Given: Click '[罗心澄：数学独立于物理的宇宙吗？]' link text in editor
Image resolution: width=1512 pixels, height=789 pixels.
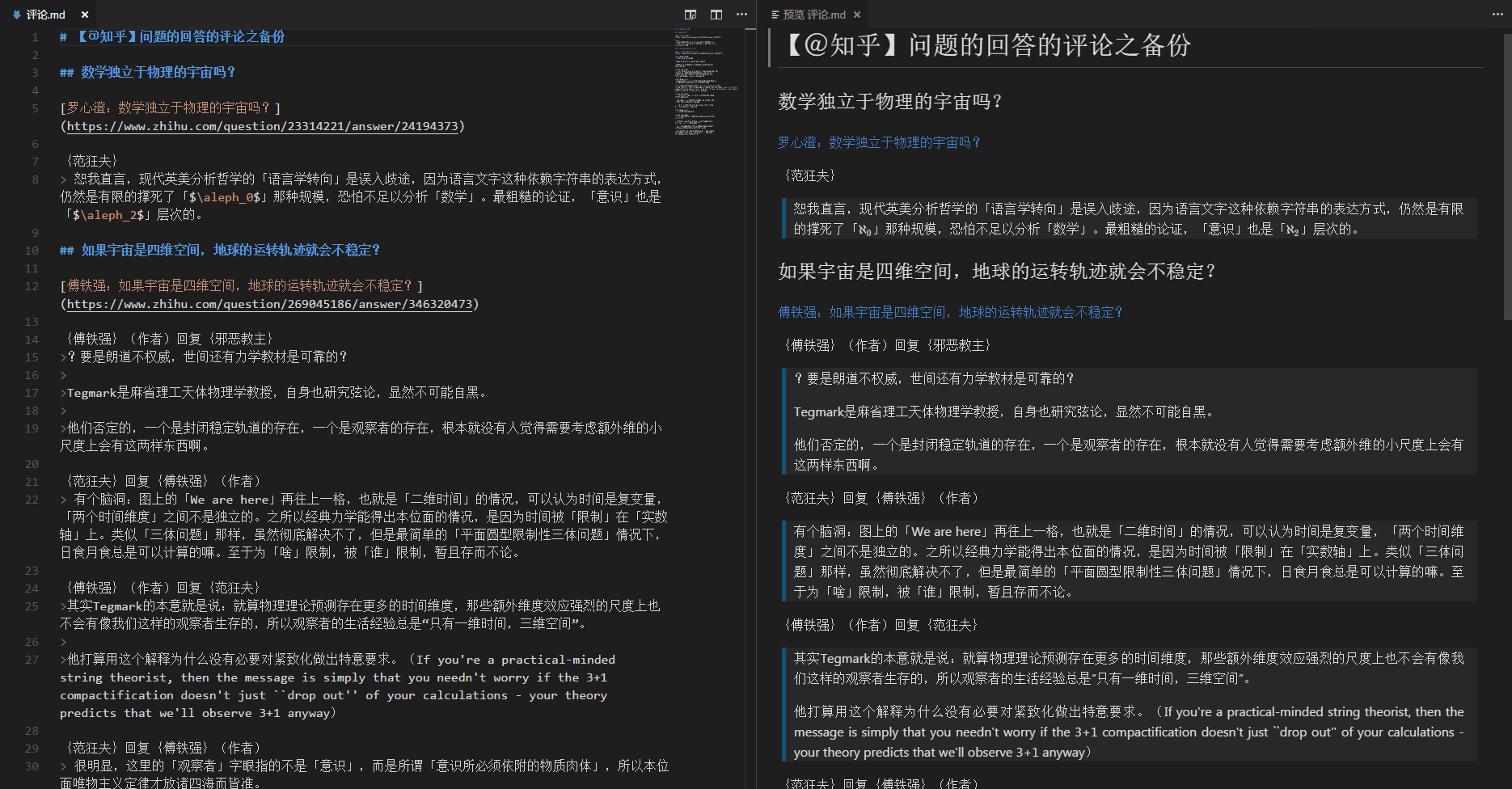Looking at the screenshot, I should [x=171, y=108].
